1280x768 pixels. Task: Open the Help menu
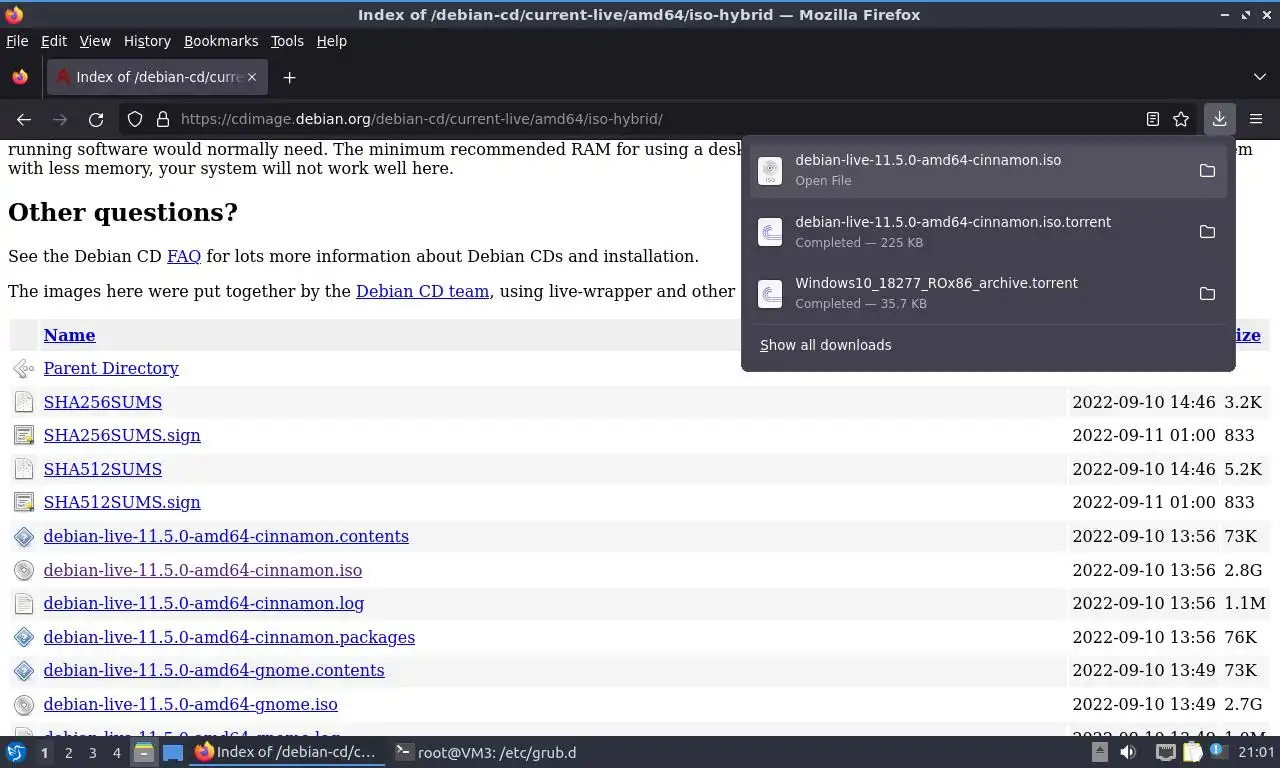pos(332,41)
